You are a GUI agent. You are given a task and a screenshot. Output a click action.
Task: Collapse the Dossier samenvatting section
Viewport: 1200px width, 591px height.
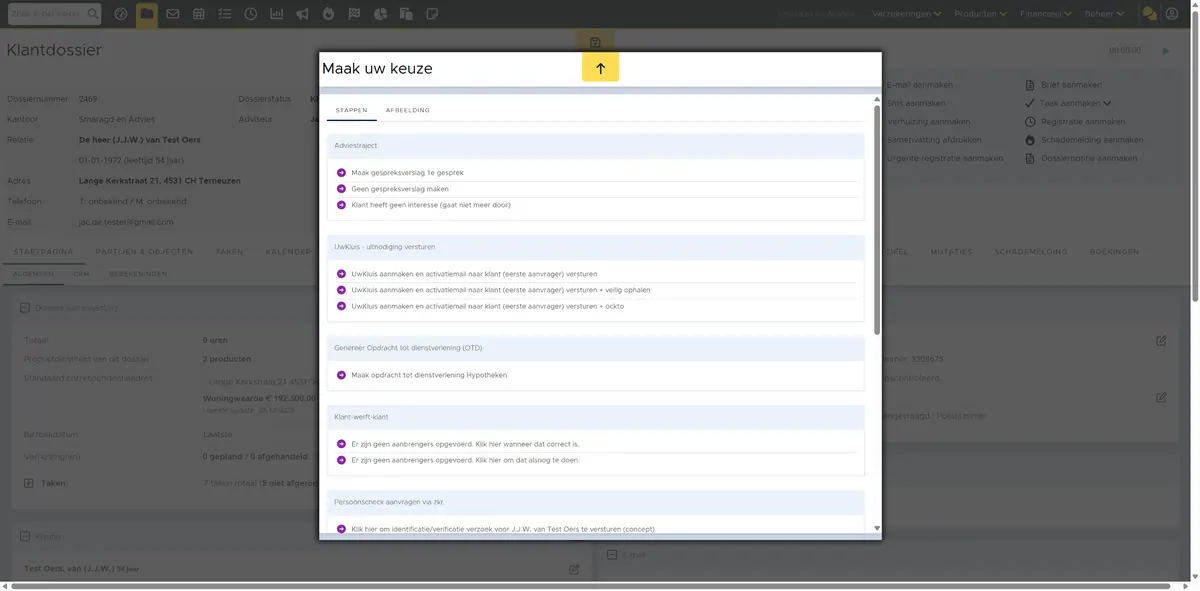pyautogui.click(x=25, y=308)
